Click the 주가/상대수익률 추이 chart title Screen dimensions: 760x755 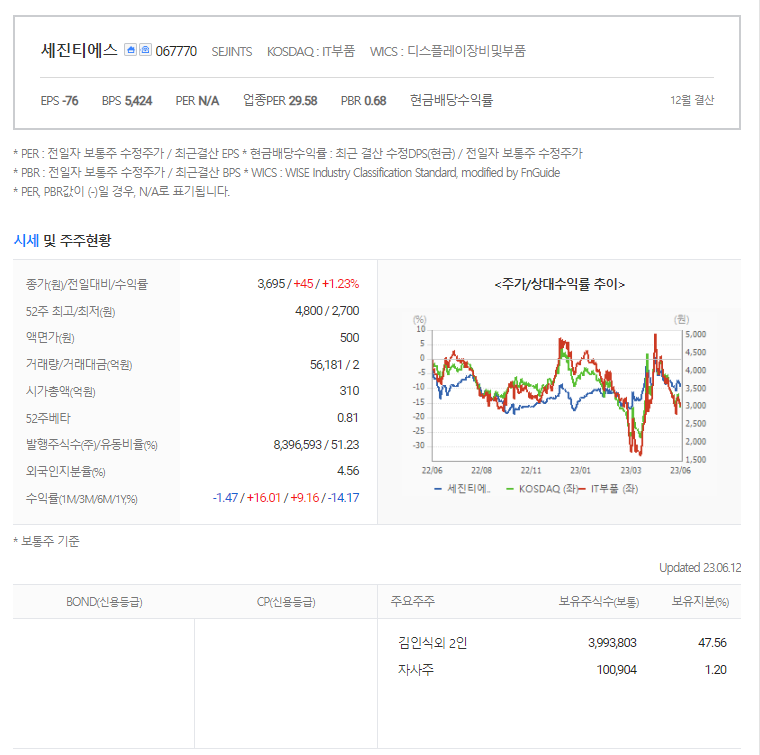pyautogui.click(x=559, y=284)
